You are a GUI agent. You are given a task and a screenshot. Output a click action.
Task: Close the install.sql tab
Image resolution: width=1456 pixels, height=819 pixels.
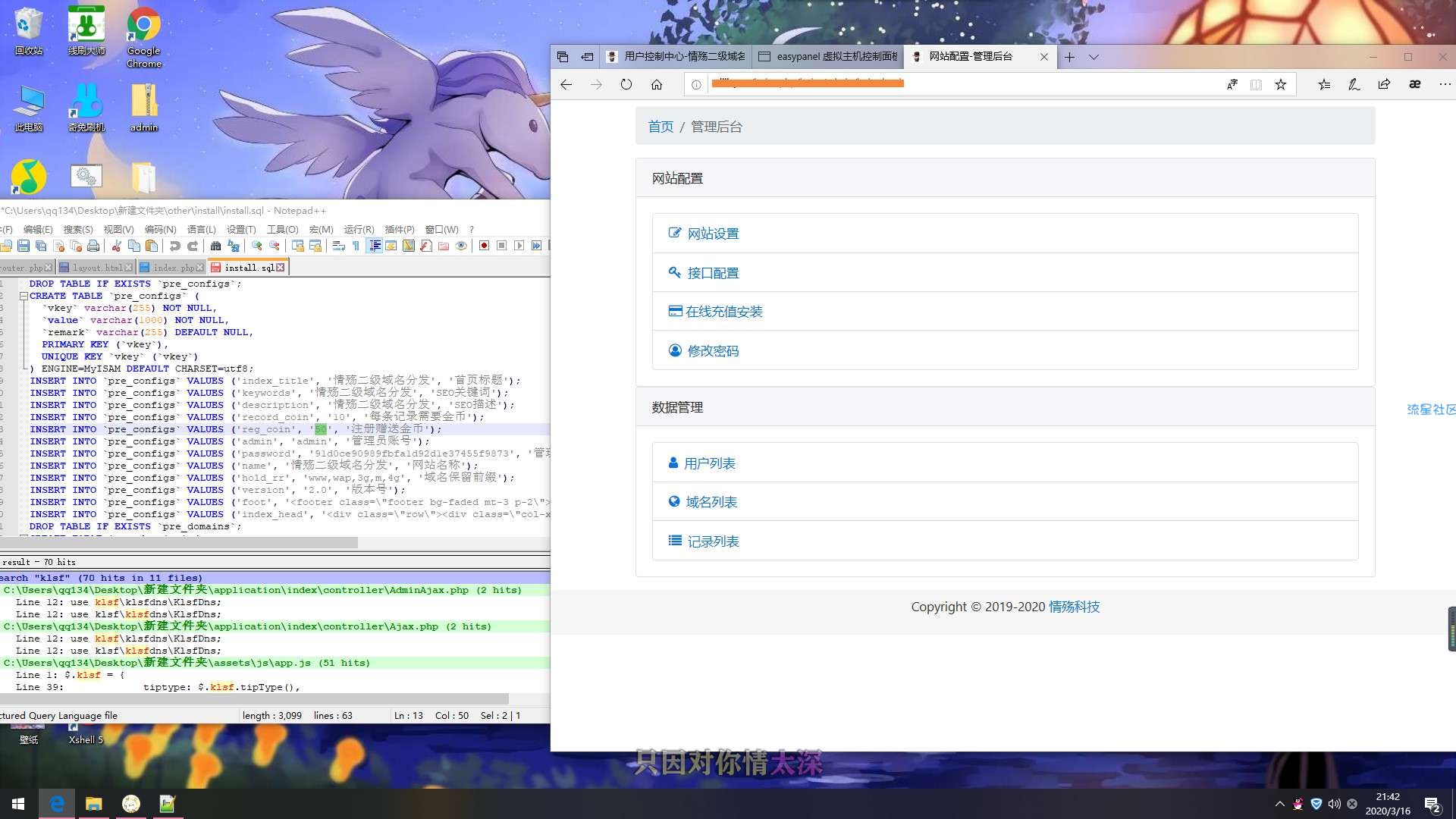click(281, 268)
